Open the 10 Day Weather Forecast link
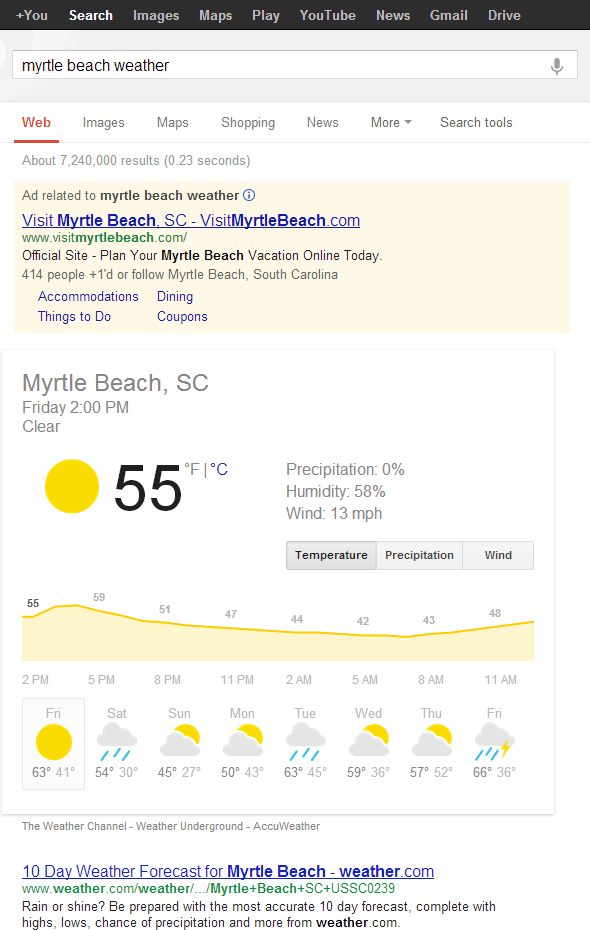This screenshot has height=930, width=590. [228, 871]
